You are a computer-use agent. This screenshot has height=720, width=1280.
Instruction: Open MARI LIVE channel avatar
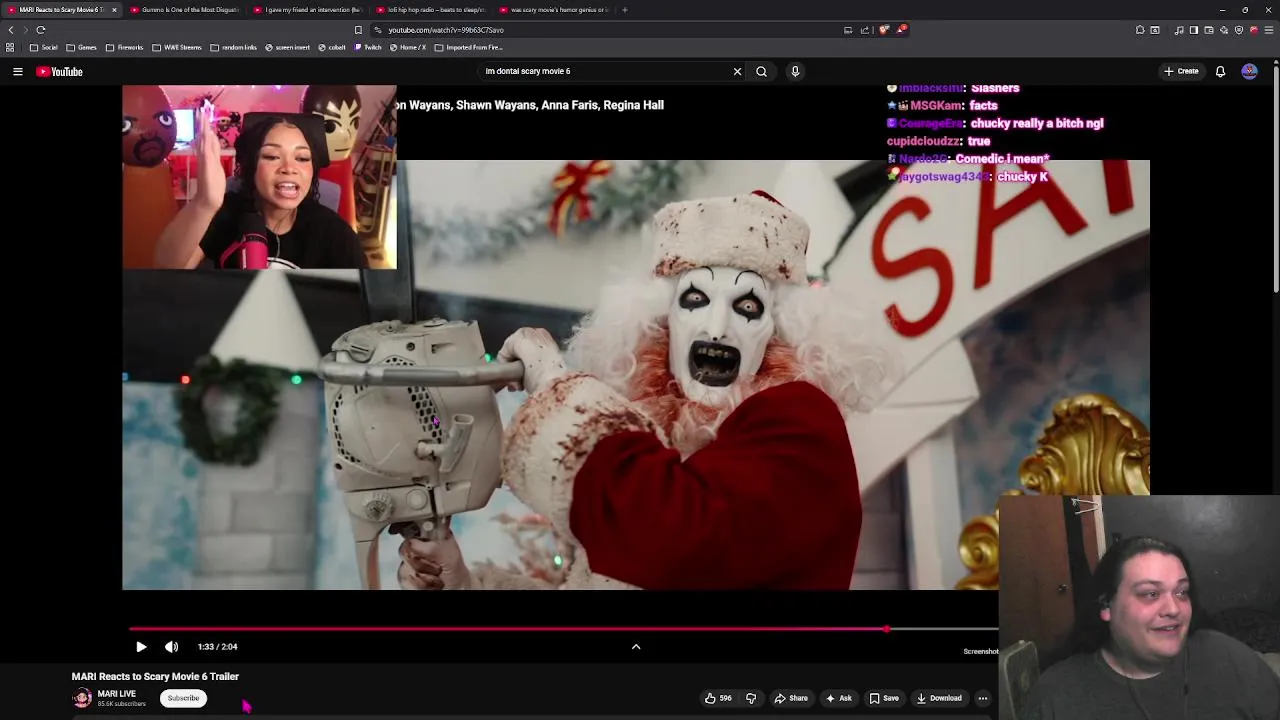coord(82,698)
